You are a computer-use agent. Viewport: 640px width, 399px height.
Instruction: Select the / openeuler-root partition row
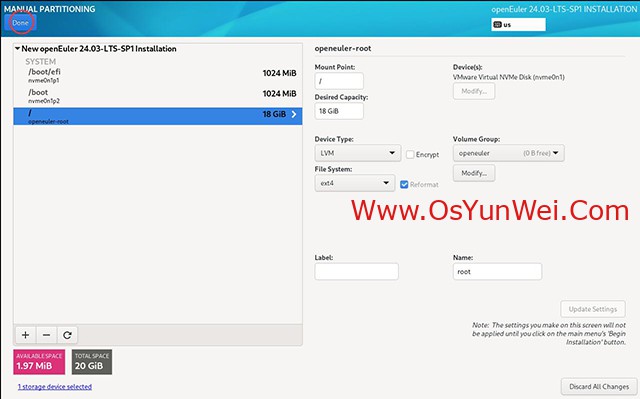point(158,116)
